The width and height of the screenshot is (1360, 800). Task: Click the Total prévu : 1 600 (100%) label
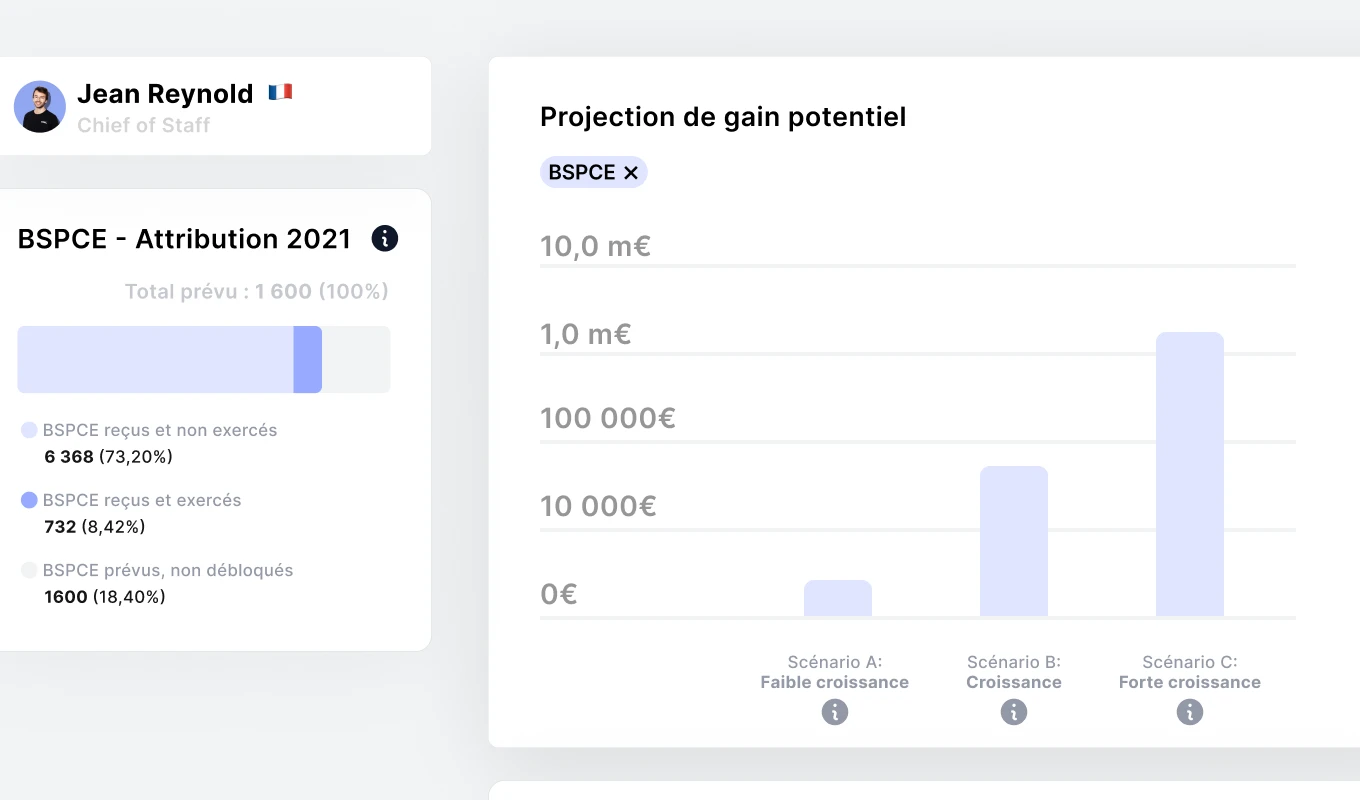click(x=256, y=291)
